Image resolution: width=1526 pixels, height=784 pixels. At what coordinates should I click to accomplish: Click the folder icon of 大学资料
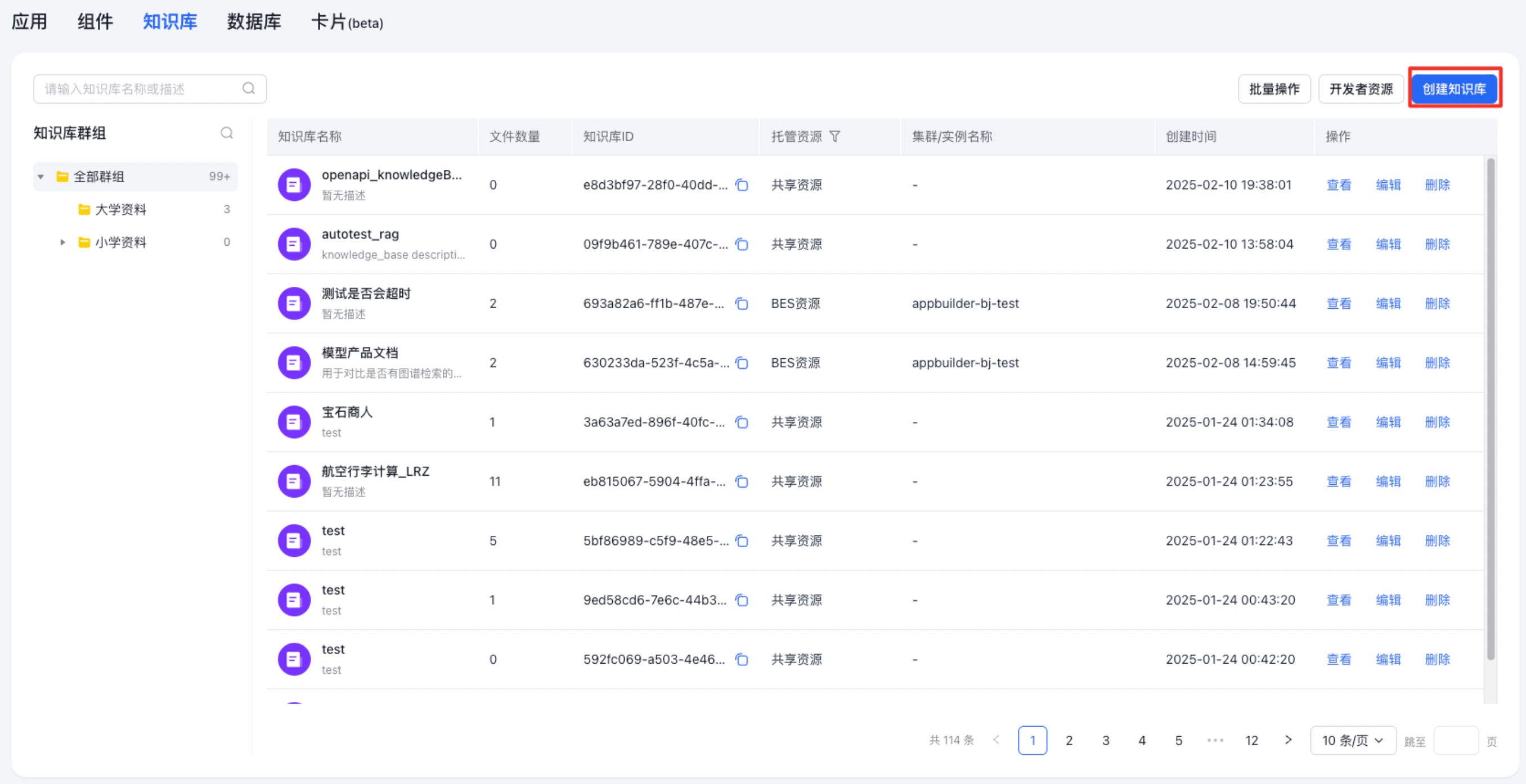[x=84, y=209]
